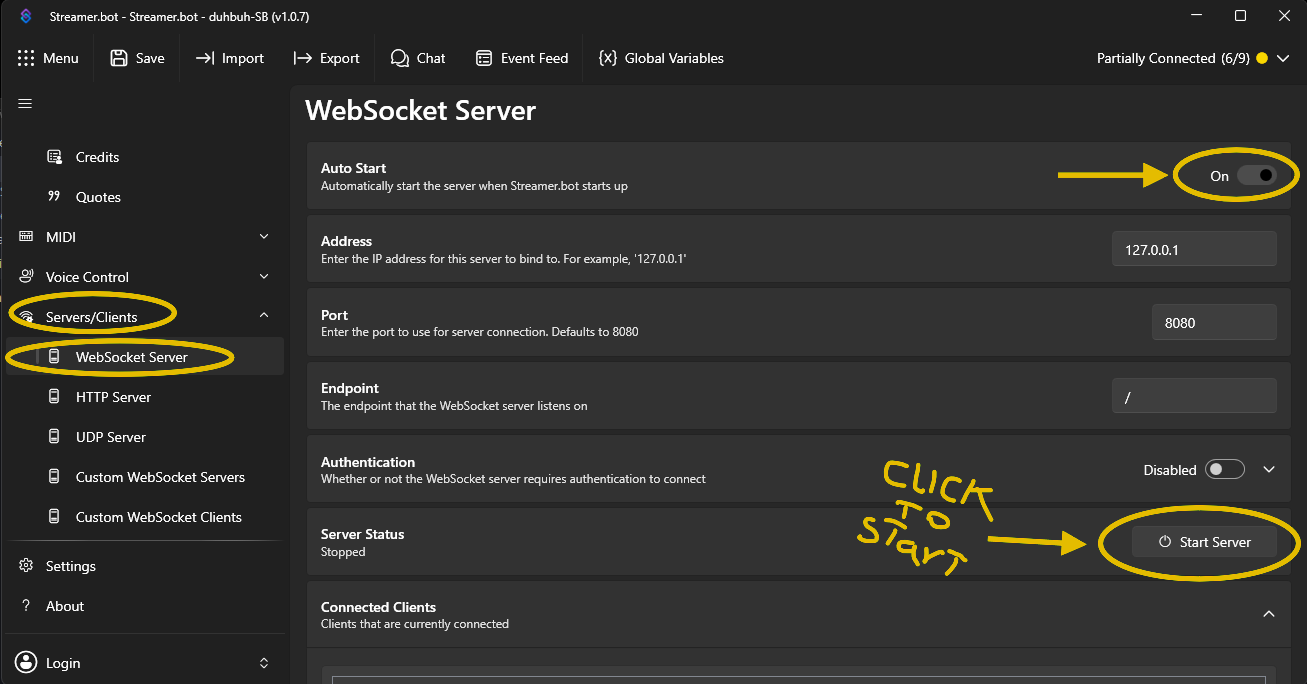Enable the Authentication toggle
The width and height of the screenshot is (1307, 684).
[x=1225, y=469]
